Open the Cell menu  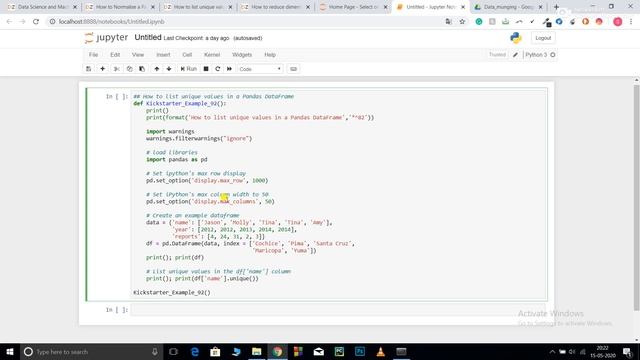tap(187, 55)
